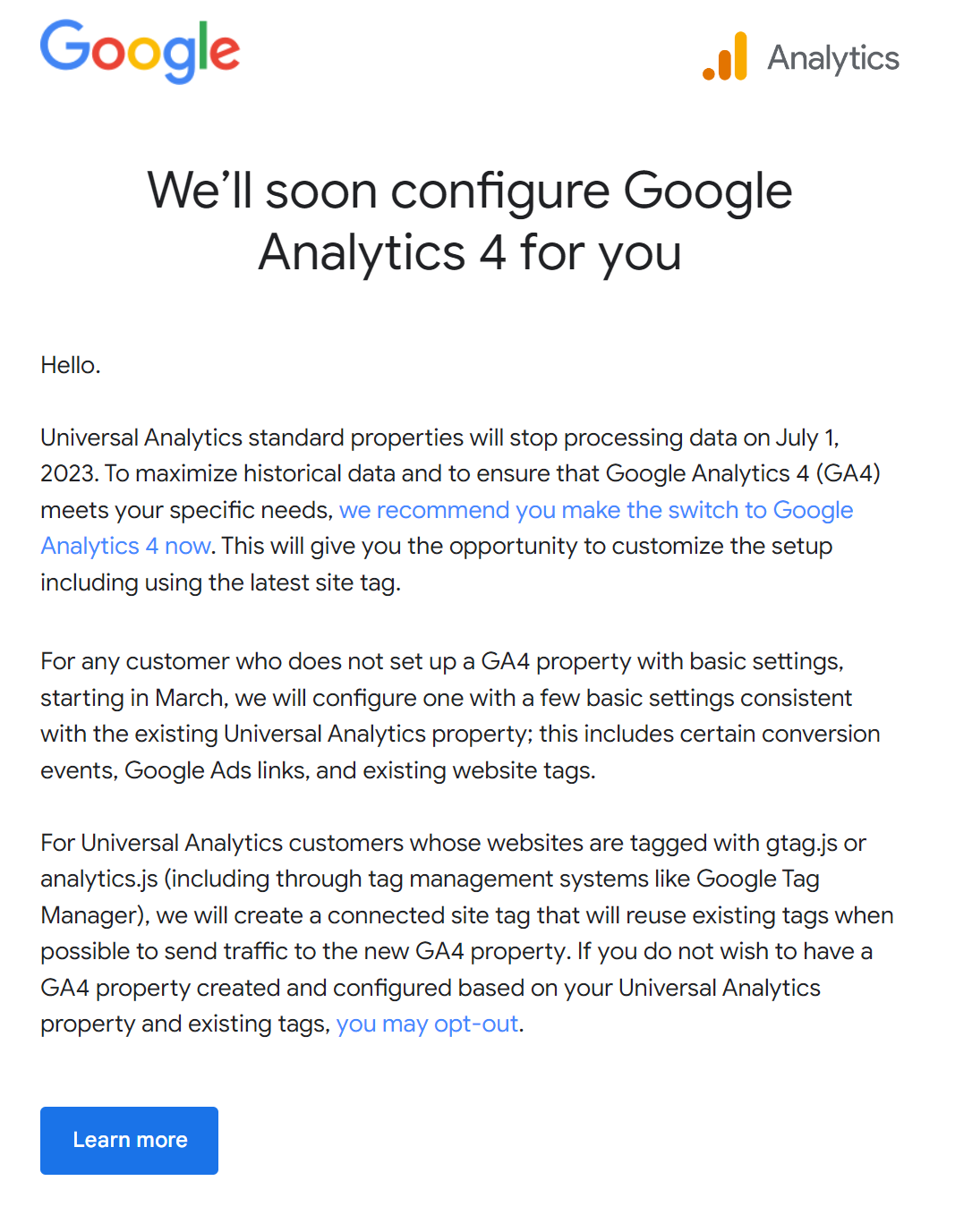This screenshot has width=955, height=1232.
Task: Click the Google logo
Action: click(140, 51)
